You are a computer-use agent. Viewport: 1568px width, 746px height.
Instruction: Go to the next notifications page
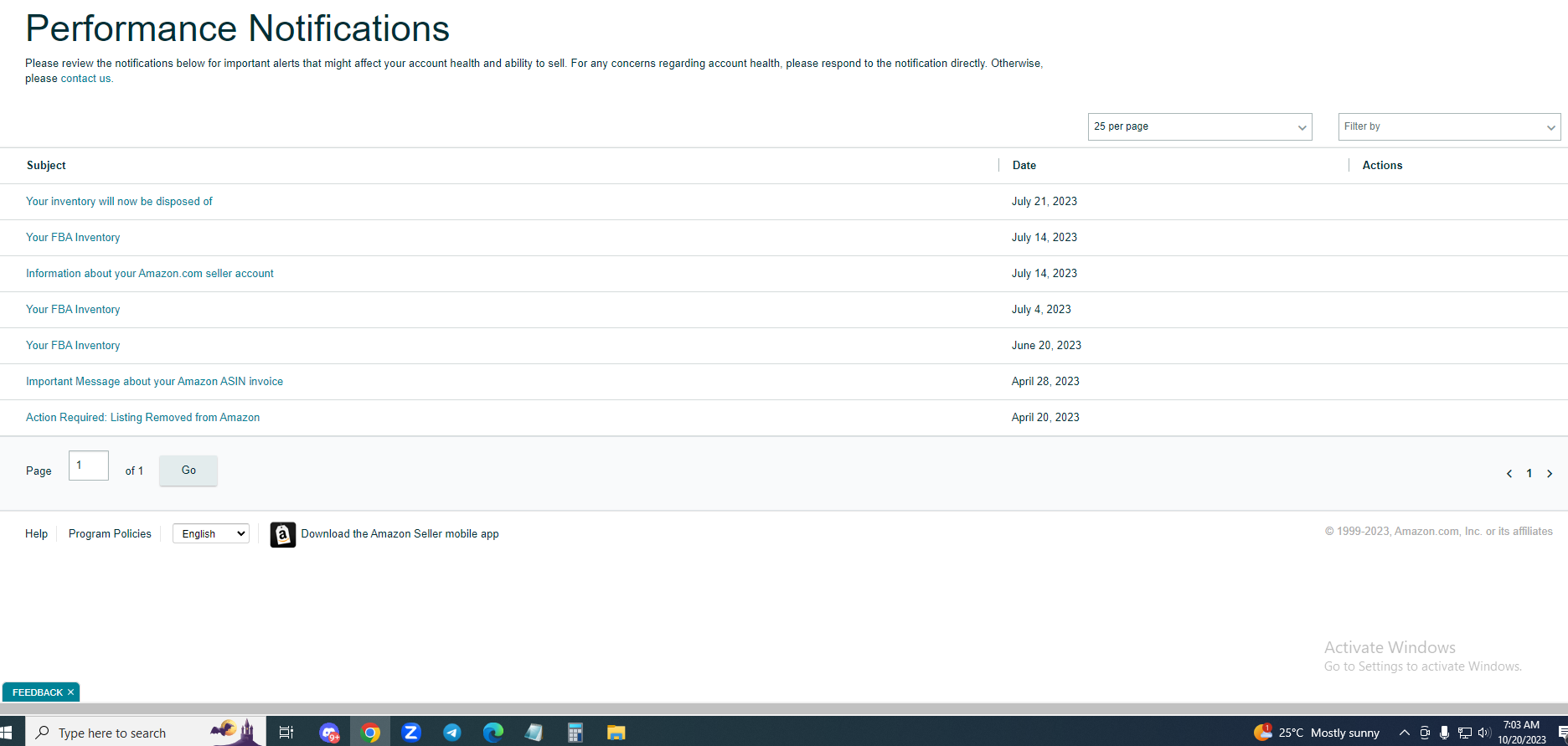[x=1550, y=474]
